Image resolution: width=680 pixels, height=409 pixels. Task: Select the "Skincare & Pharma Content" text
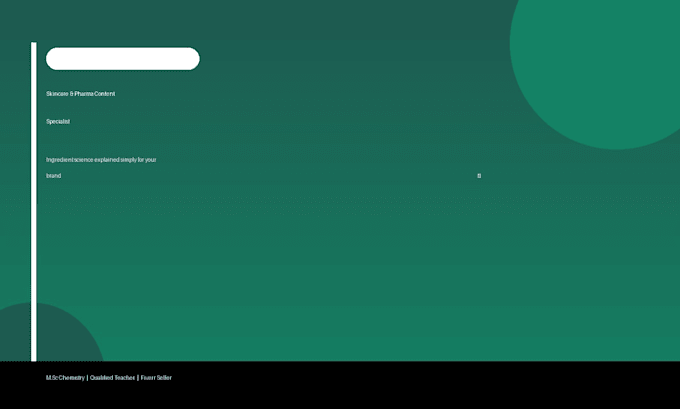[81, 94]
